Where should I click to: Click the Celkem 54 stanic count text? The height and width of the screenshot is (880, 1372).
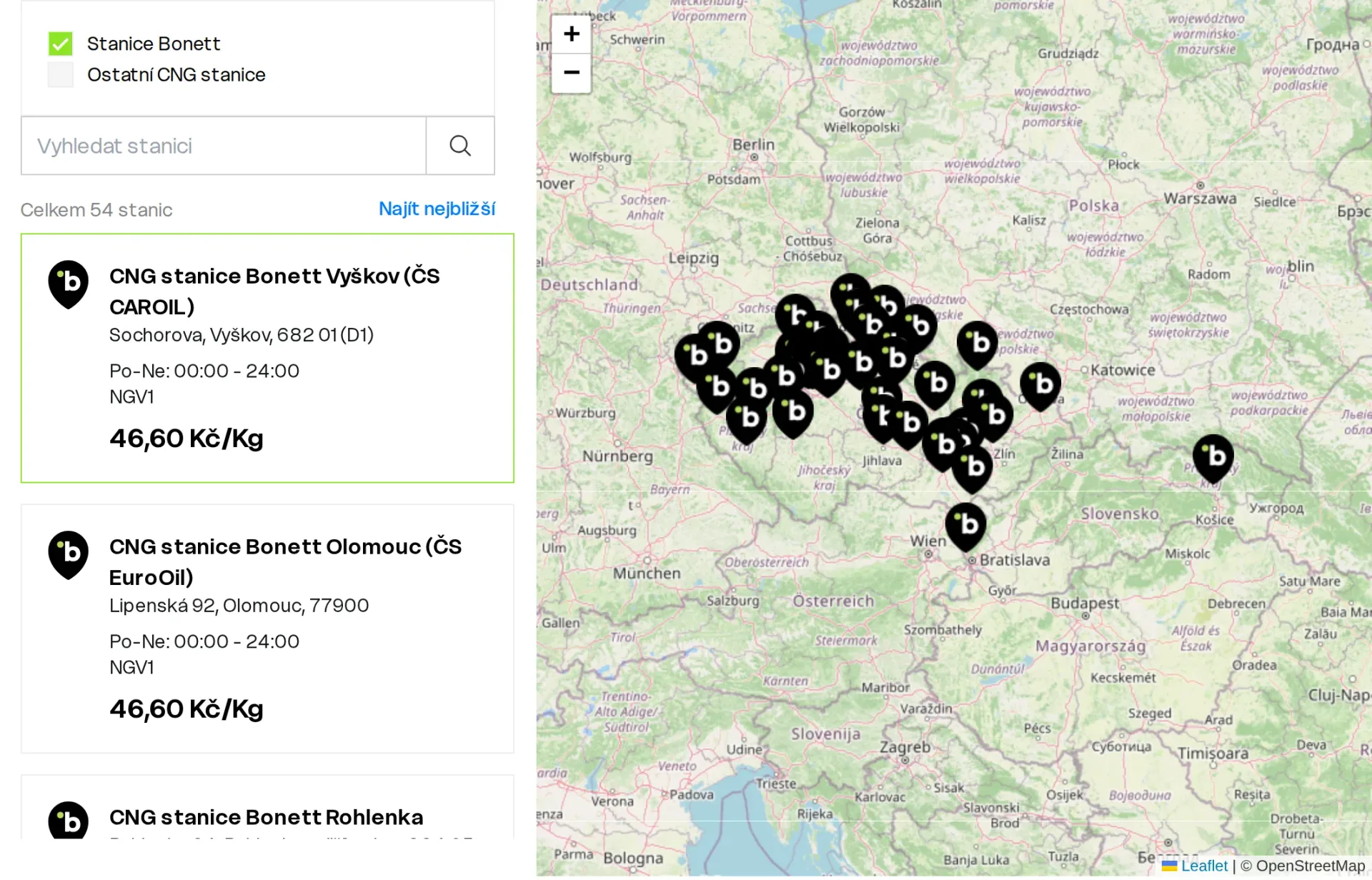[x=96, y=210]
